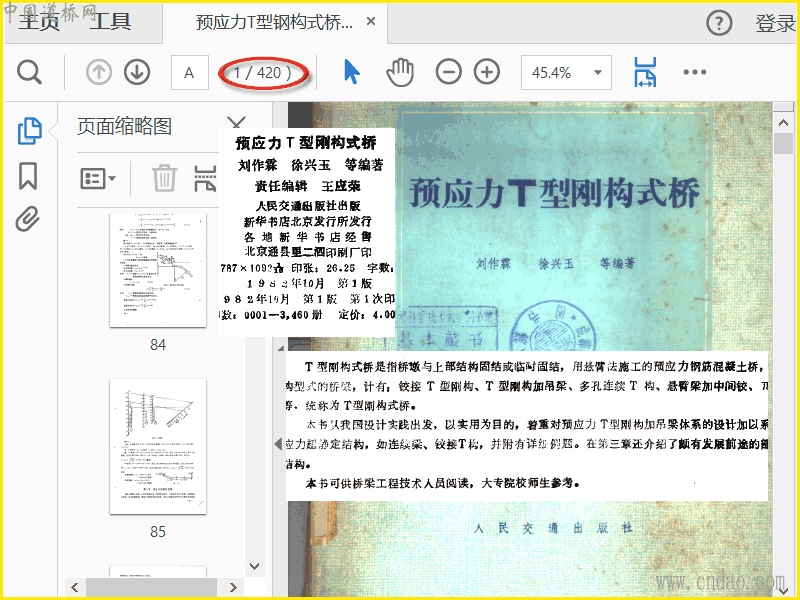Screen dimensions: 800x600
Task: Toggle fit-width scrolling mode icon
Action: pos(645,72)
